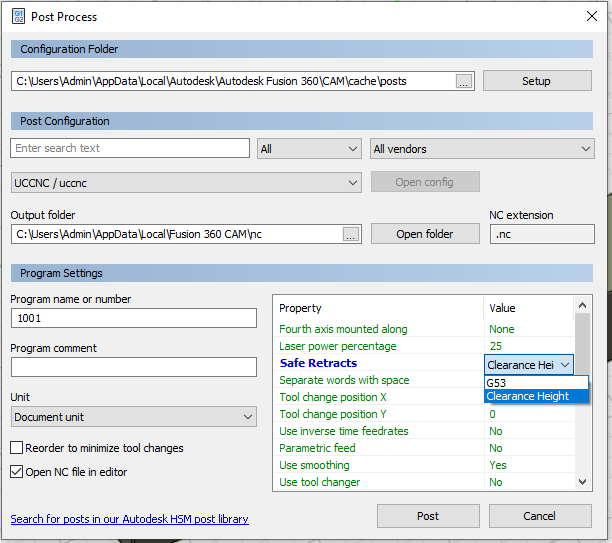
Task: Open Autodesk HSM post library link
Action: [129, 519]
